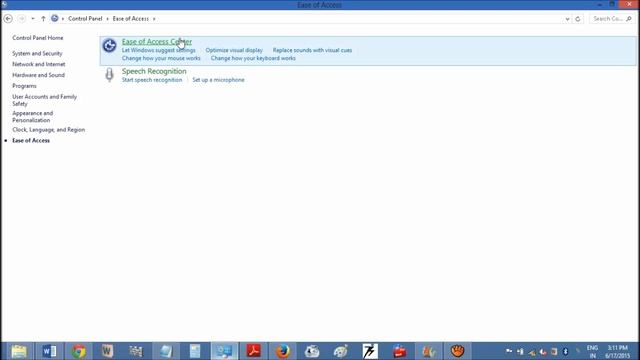Open Speech Recognition heading link
This screenshot has height=360, width=640.
tap(154, 71)
